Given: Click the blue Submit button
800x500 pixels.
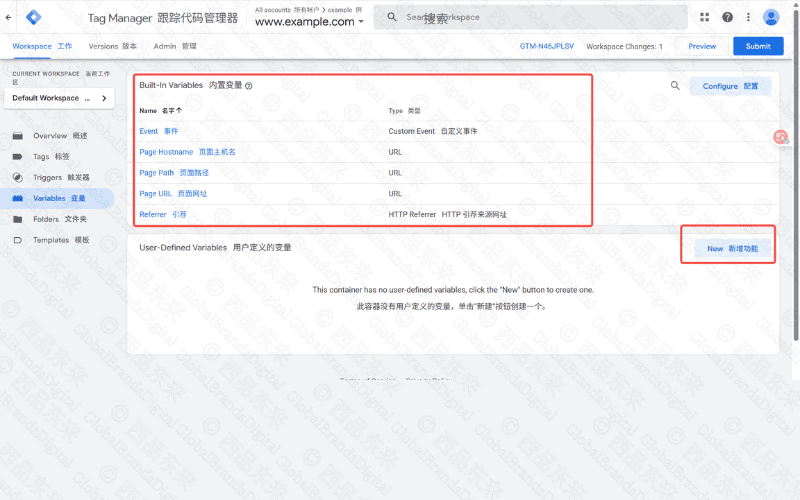Looking at the screenshot, I should 758,46.
